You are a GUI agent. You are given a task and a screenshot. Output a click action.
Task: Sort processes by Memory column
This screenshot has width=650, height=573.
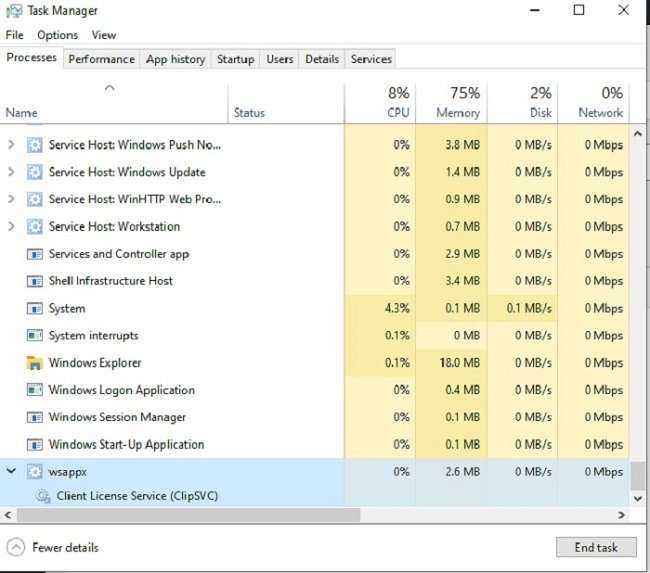click(451, 103)
